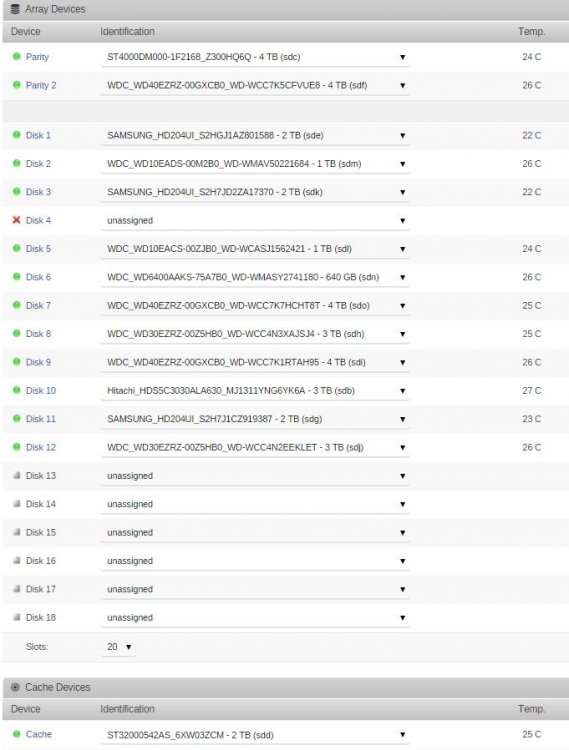This screenshot has height=750, width=569.
Task: Click the green status ball next to Disk 8
Action: pos(17,333)
